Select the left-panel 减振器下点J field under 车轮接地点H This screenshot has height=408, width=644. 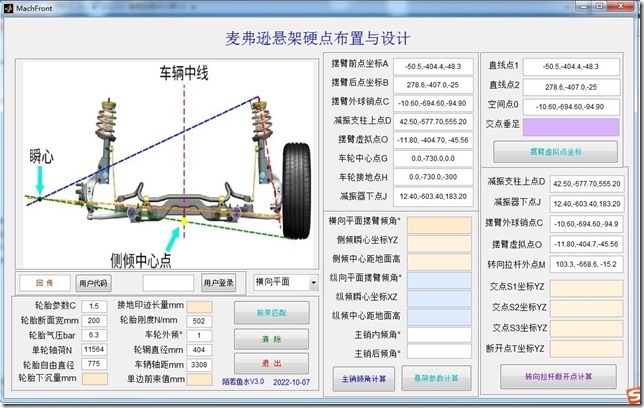click(x=433, y=196)
